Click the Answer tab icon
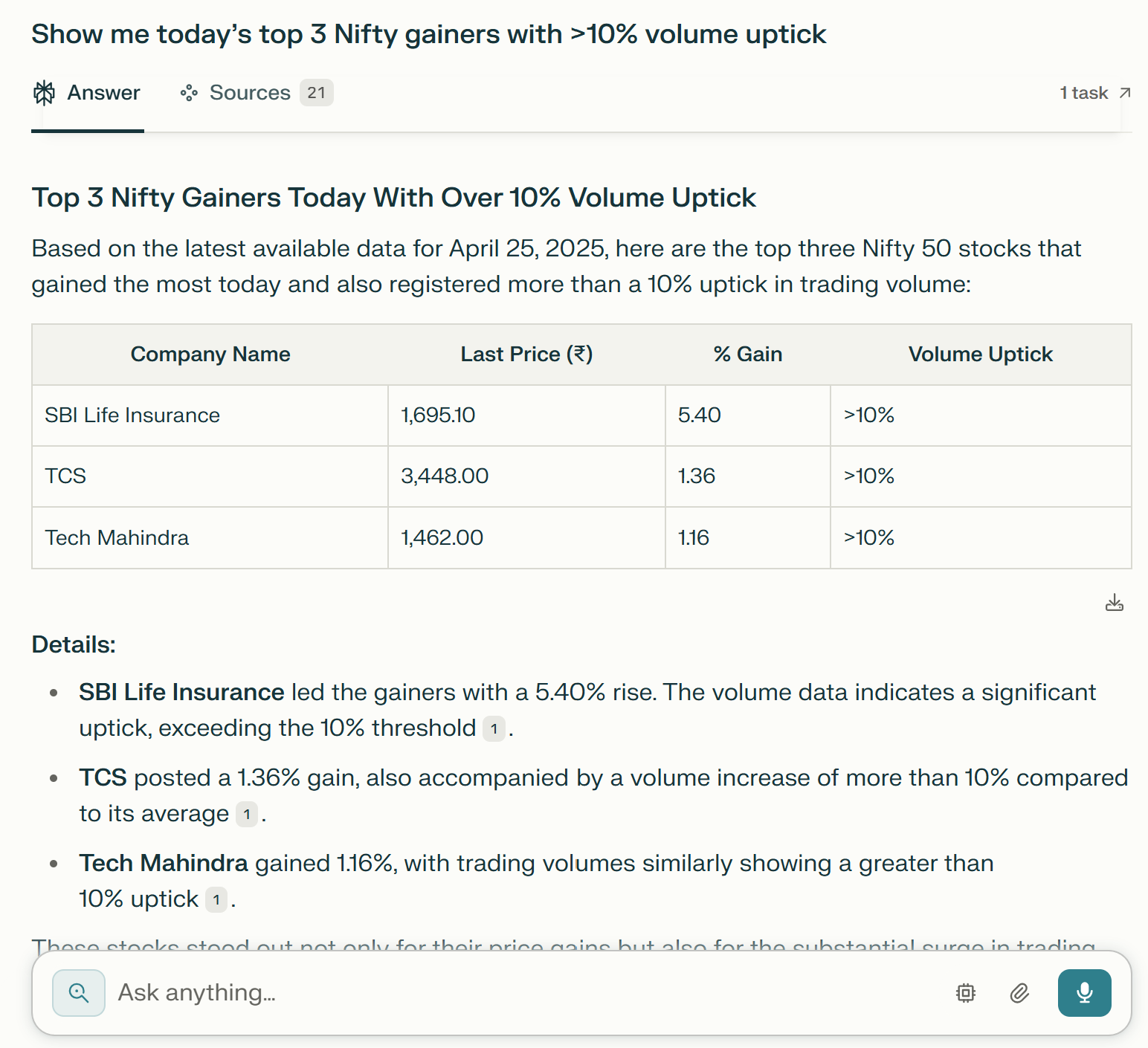This screenshot has width=1148, height=1048. pyautogui.click(x=45, y=93)
